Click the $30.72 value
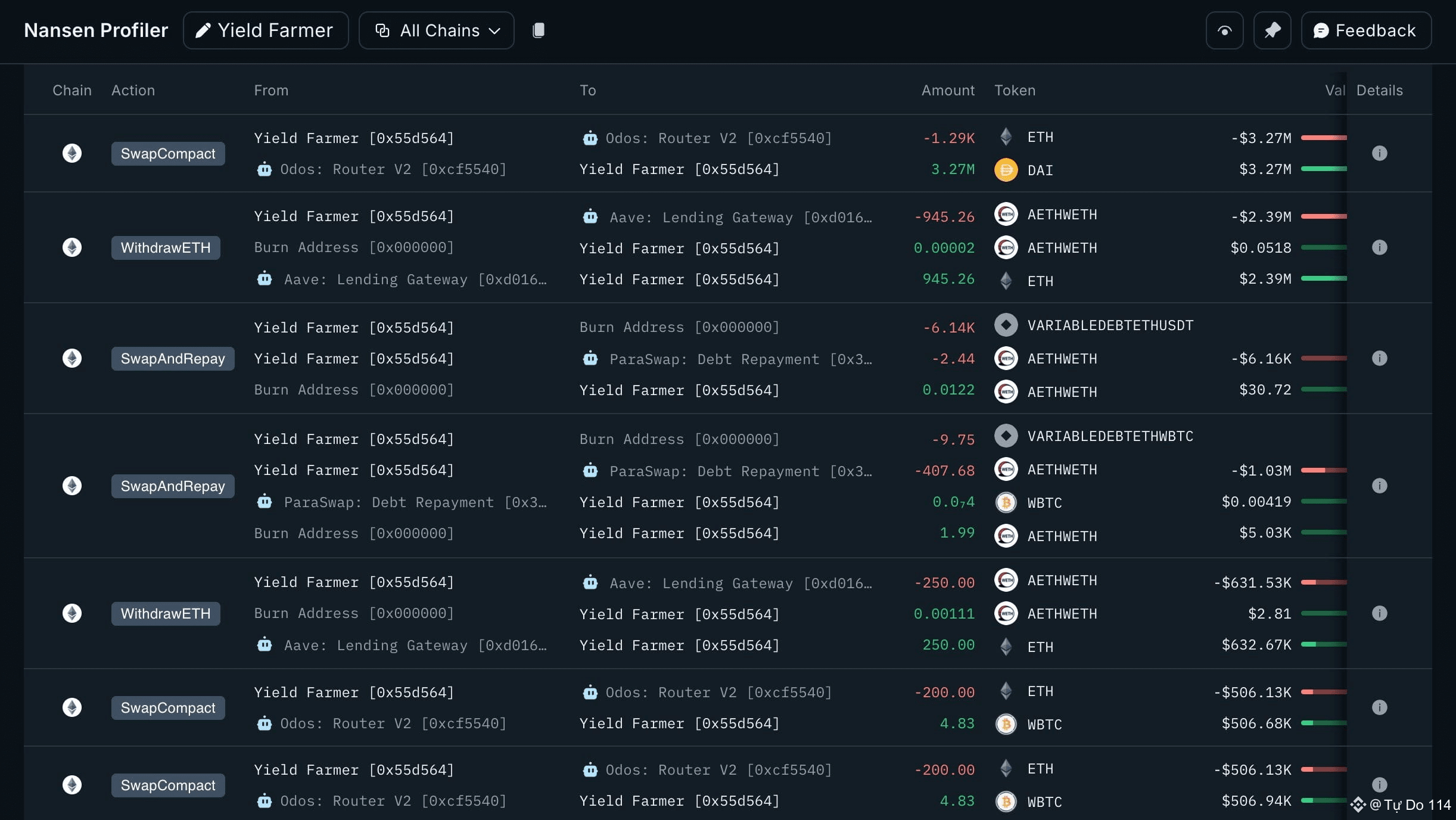This screenshot has height=820, width=1456. 1265,389
